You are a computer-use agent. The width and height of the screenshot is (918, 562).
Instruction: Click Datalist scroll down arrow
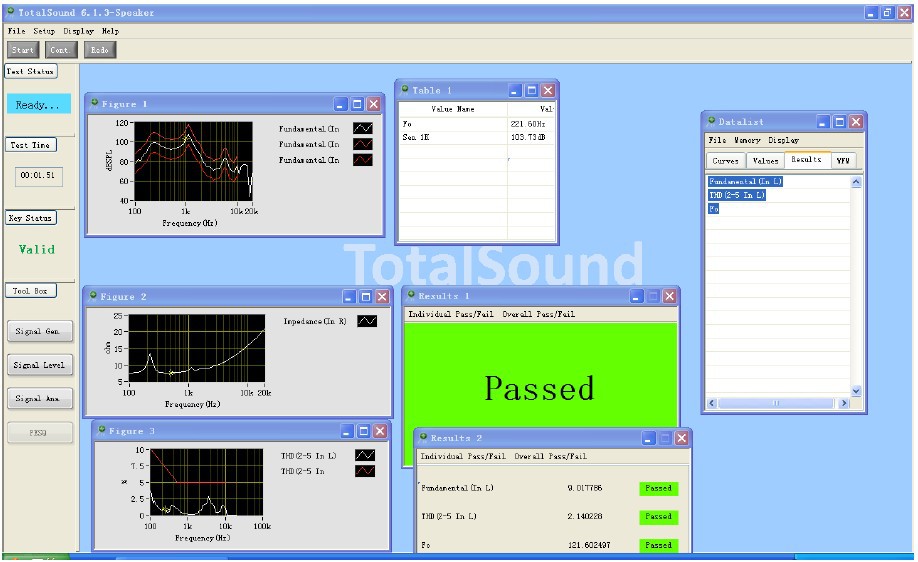856,391
